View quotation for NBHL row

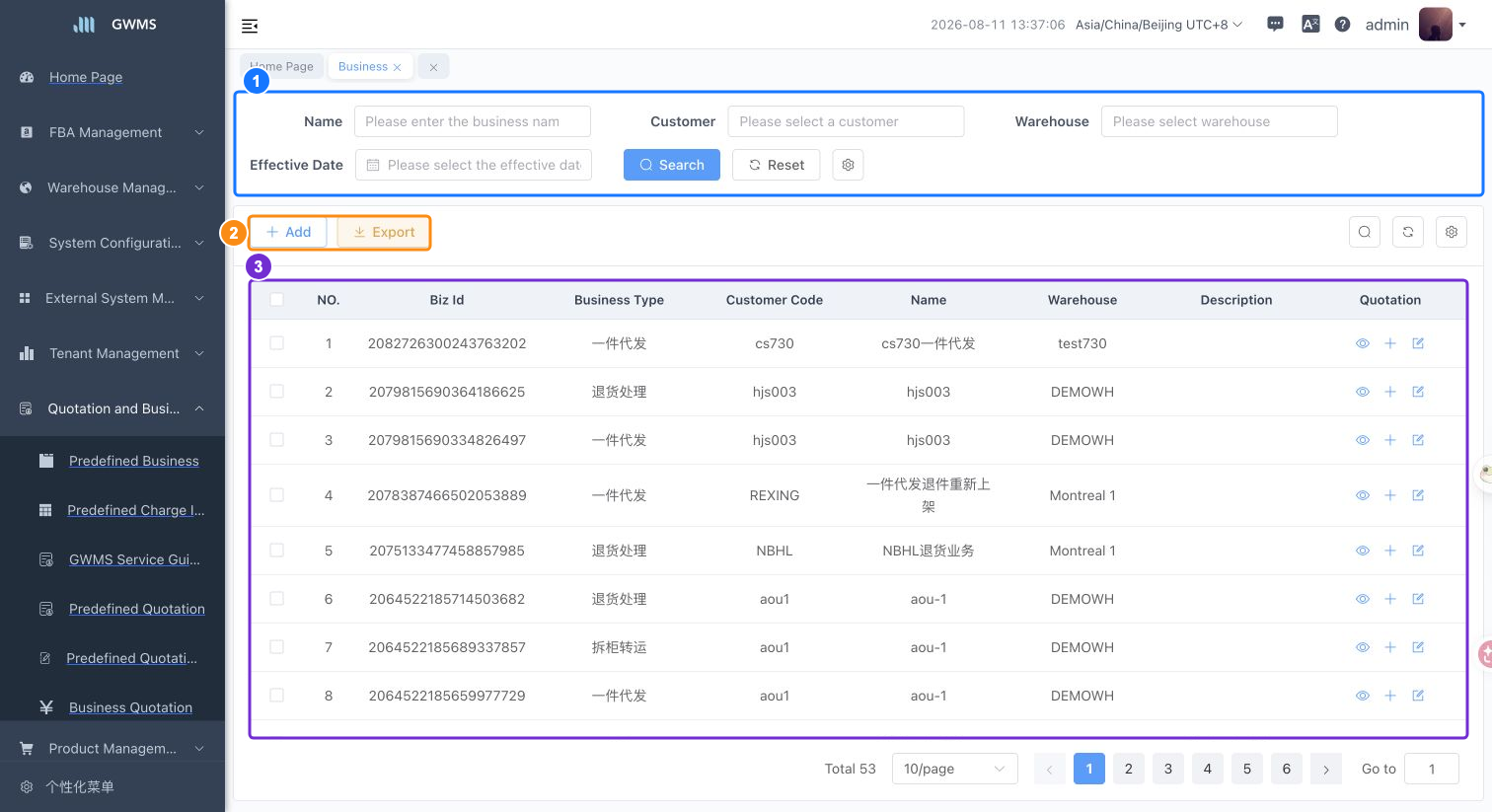[1363, 551]
